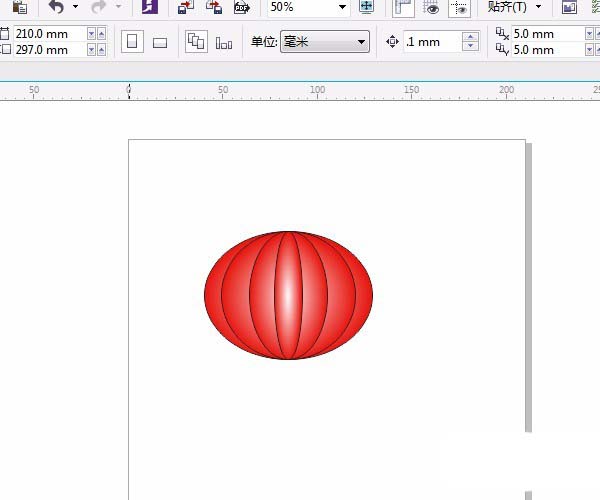The width and height of the screenshot is (600, 500).
Task: Click the full-screen preview icon
Action: 366,7
